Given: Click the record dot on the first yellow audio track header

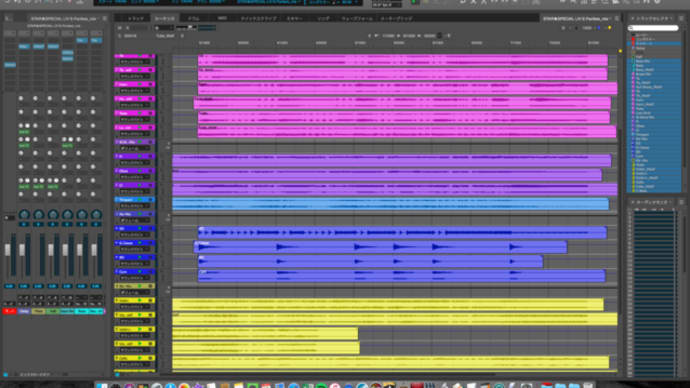Looking at the screenshot, I should pos(151,300).
